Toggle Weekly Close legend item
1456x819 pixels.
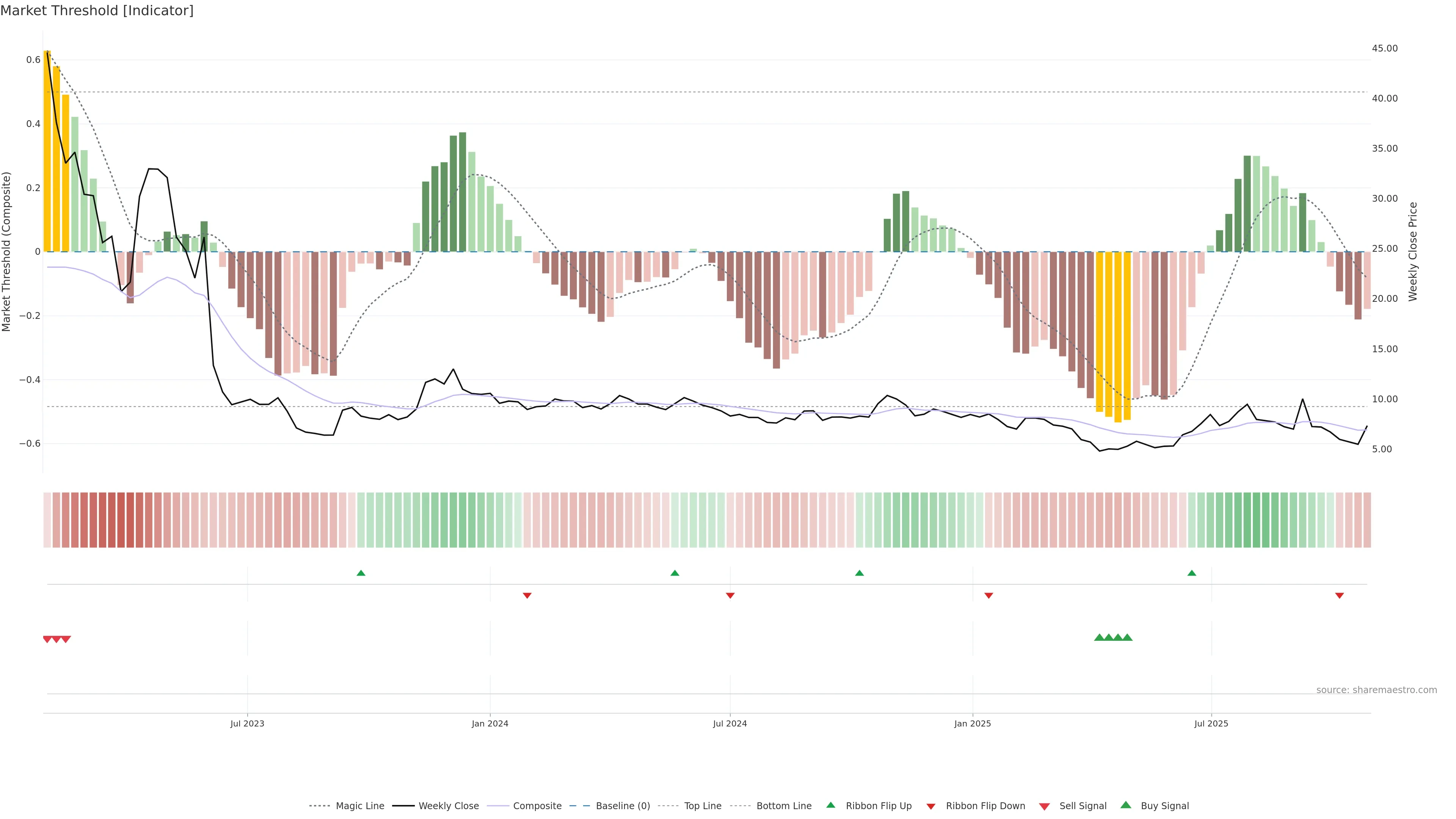[x=448, y=805]
